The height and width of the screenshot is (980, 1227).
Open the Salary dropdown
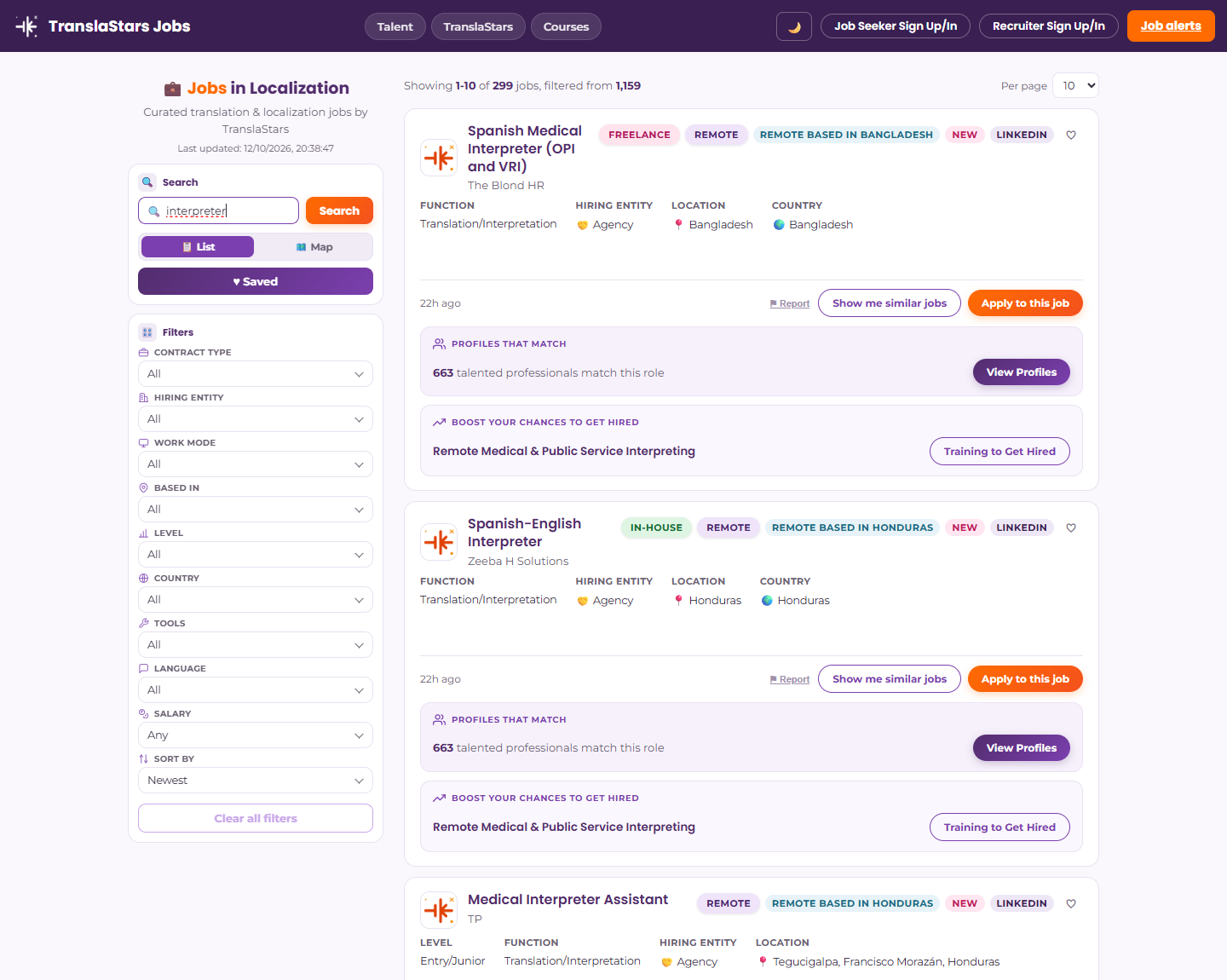[256, 735]
